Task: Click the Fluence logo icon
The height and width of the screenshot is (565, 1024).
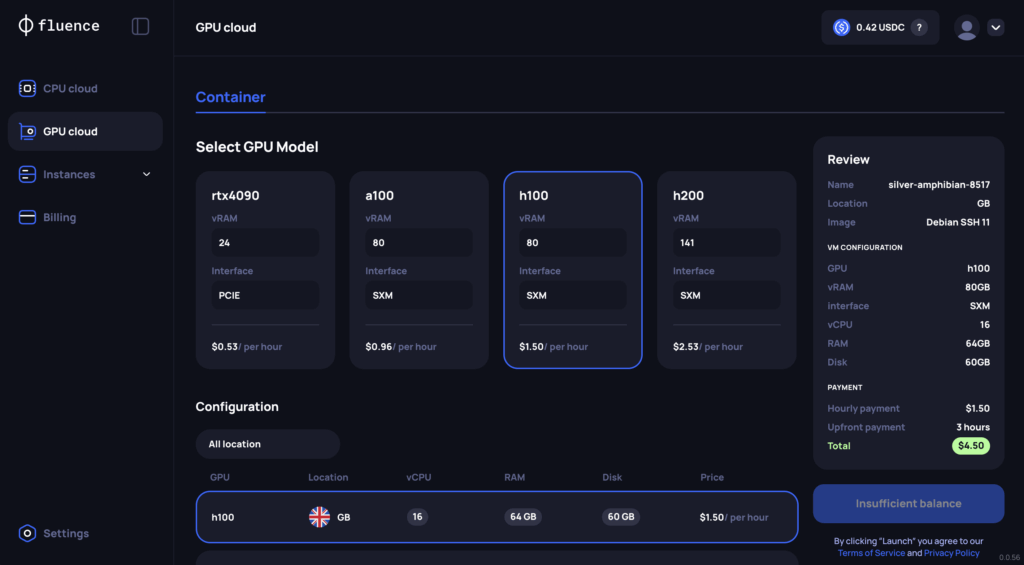Action: (x=26, y=26)
